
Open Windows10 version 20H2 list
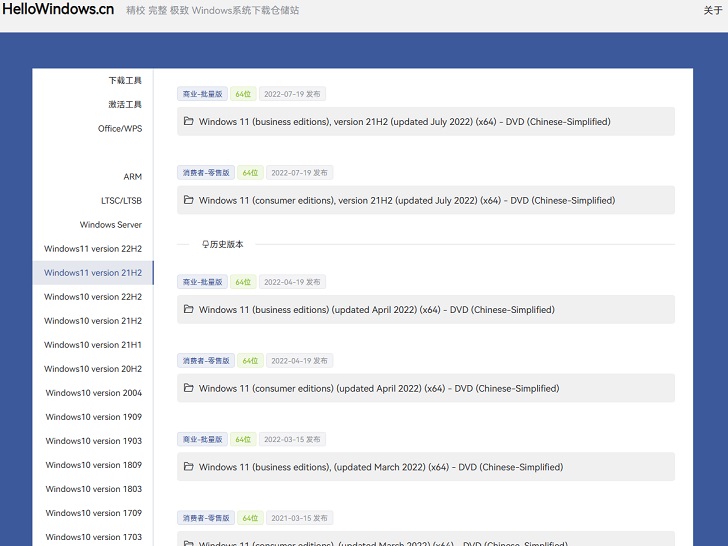click(x=93, y=369)
